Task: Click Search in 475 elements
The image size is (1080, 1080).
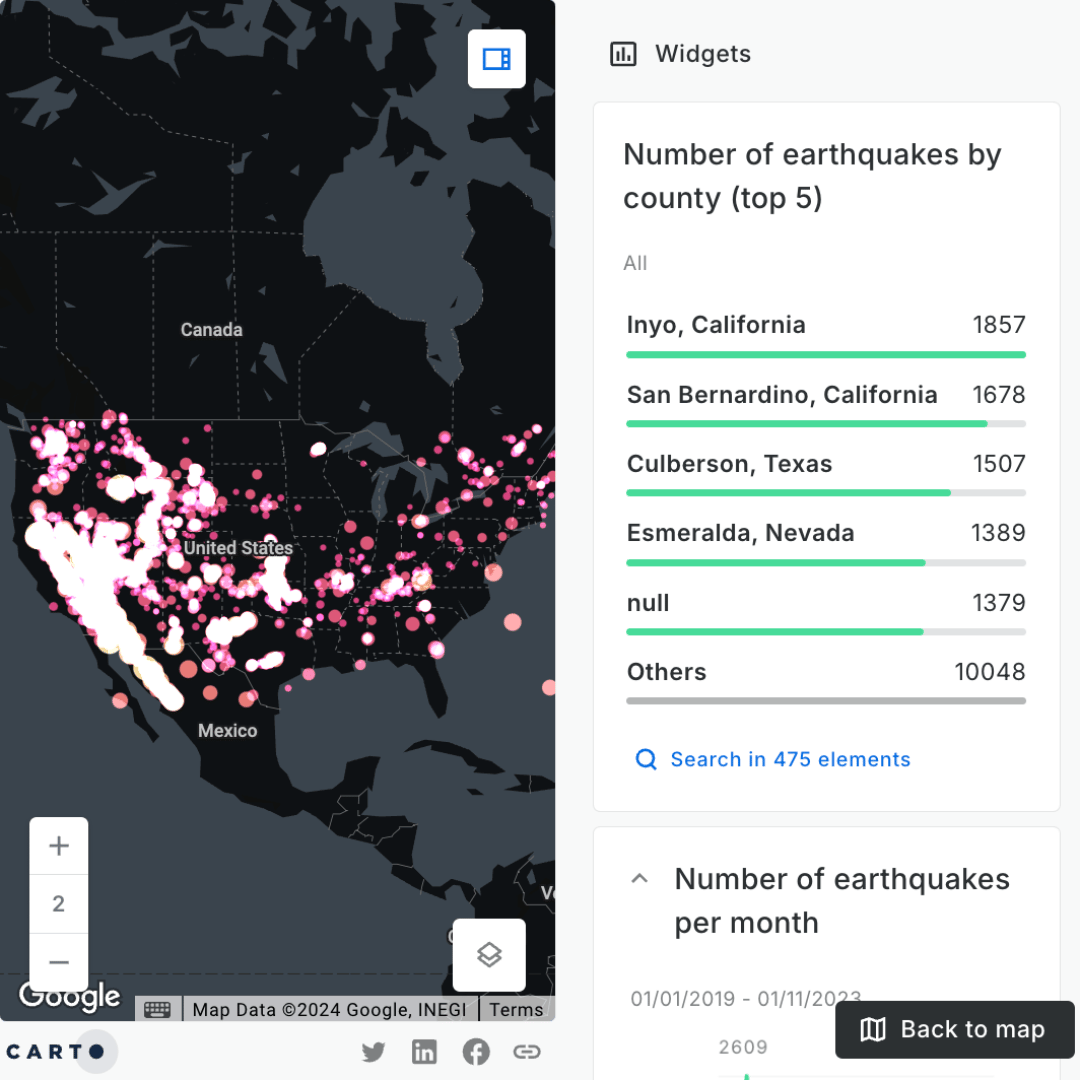Action: 790,759
